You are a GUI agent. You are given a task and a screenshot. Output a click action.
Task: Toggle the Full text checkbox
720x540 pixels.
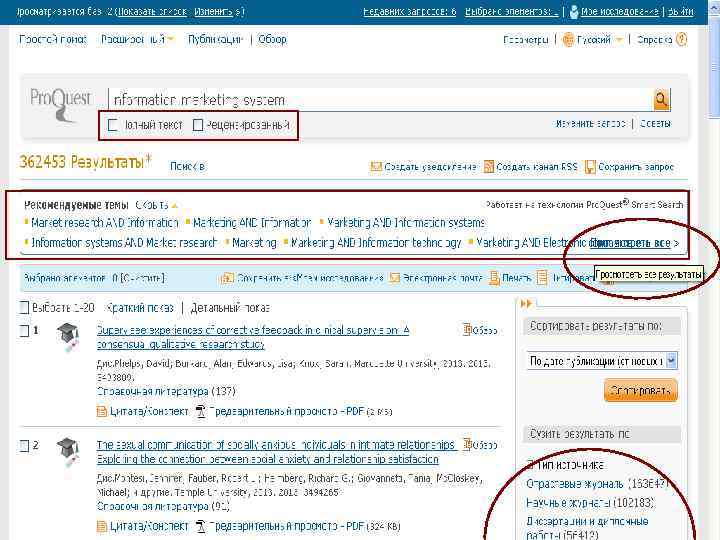pyautogui.click(x=113, y=125)
